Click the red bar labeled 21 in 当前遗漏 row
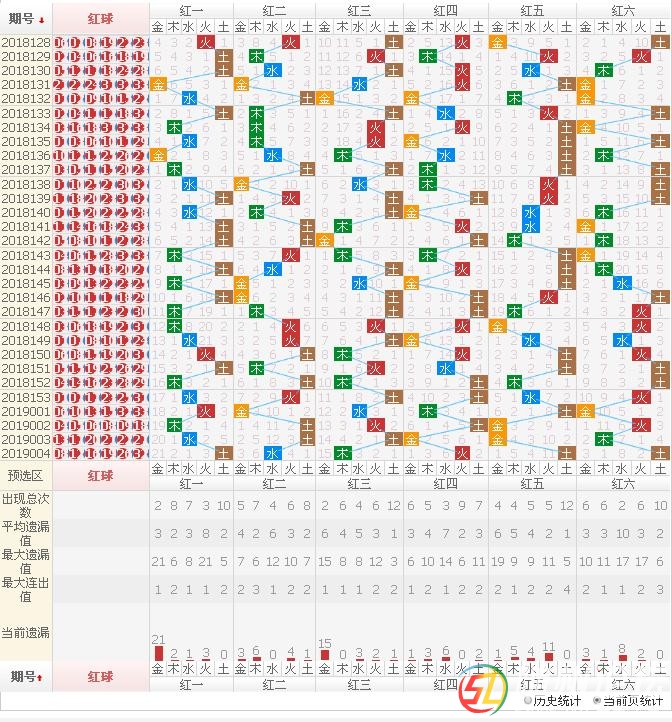 158,653
